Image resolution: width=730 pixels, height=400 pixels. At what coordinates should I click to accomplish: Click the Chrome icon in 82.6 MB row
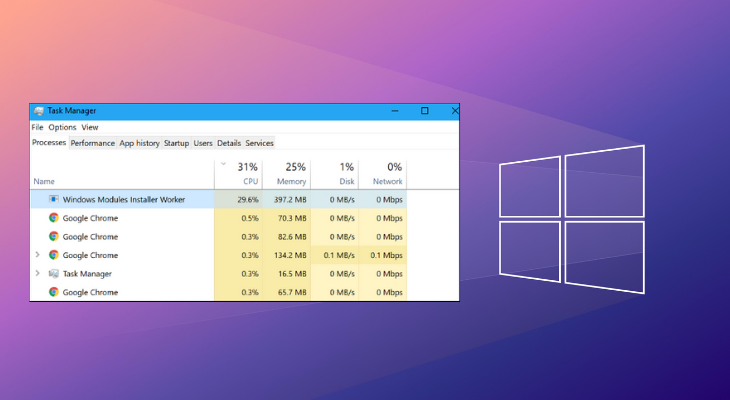click(x=54, y=237)
